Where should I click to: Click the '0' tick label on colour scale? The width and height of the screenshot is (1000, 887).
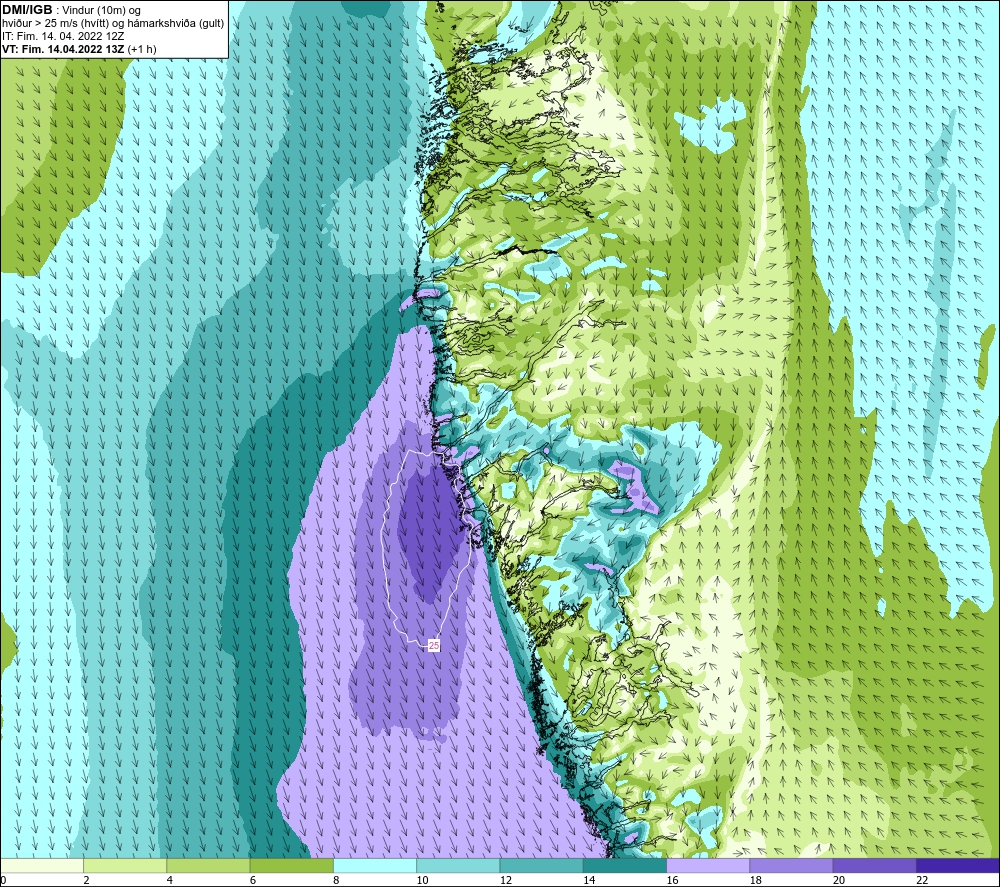coord(3,880)
